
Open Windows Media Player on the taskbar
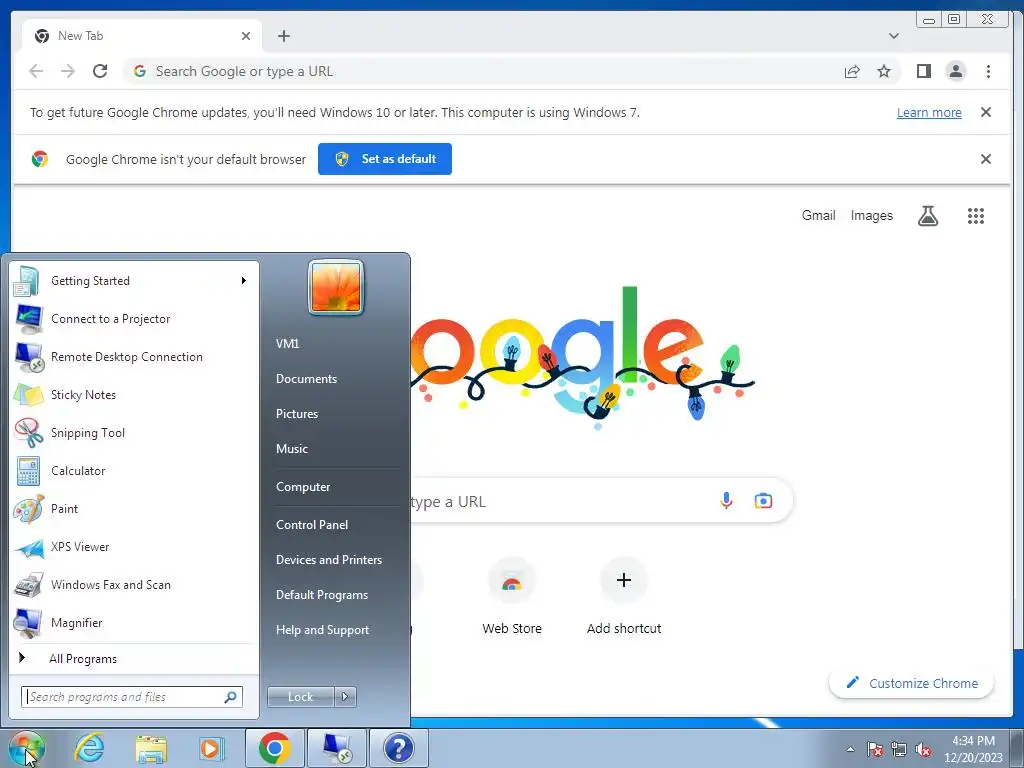click(x=211, y=748)
